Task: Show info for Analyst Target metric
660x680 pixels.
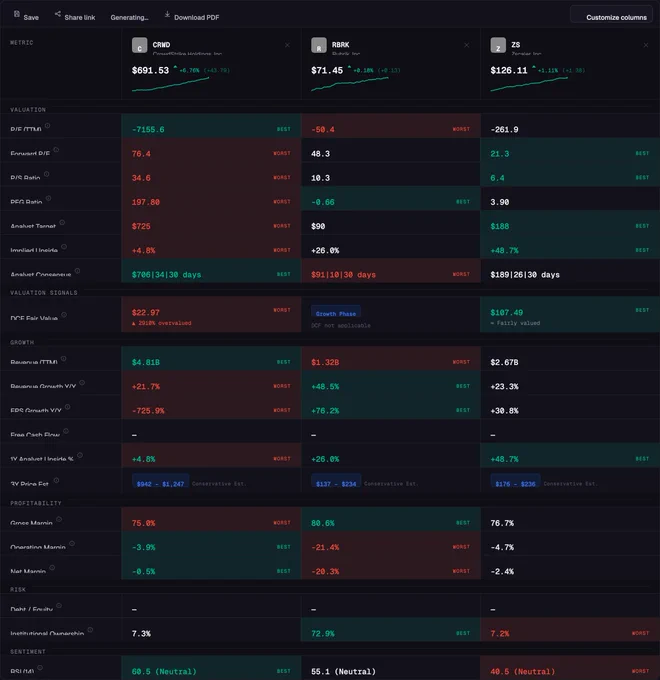Action: coord(62,222)
